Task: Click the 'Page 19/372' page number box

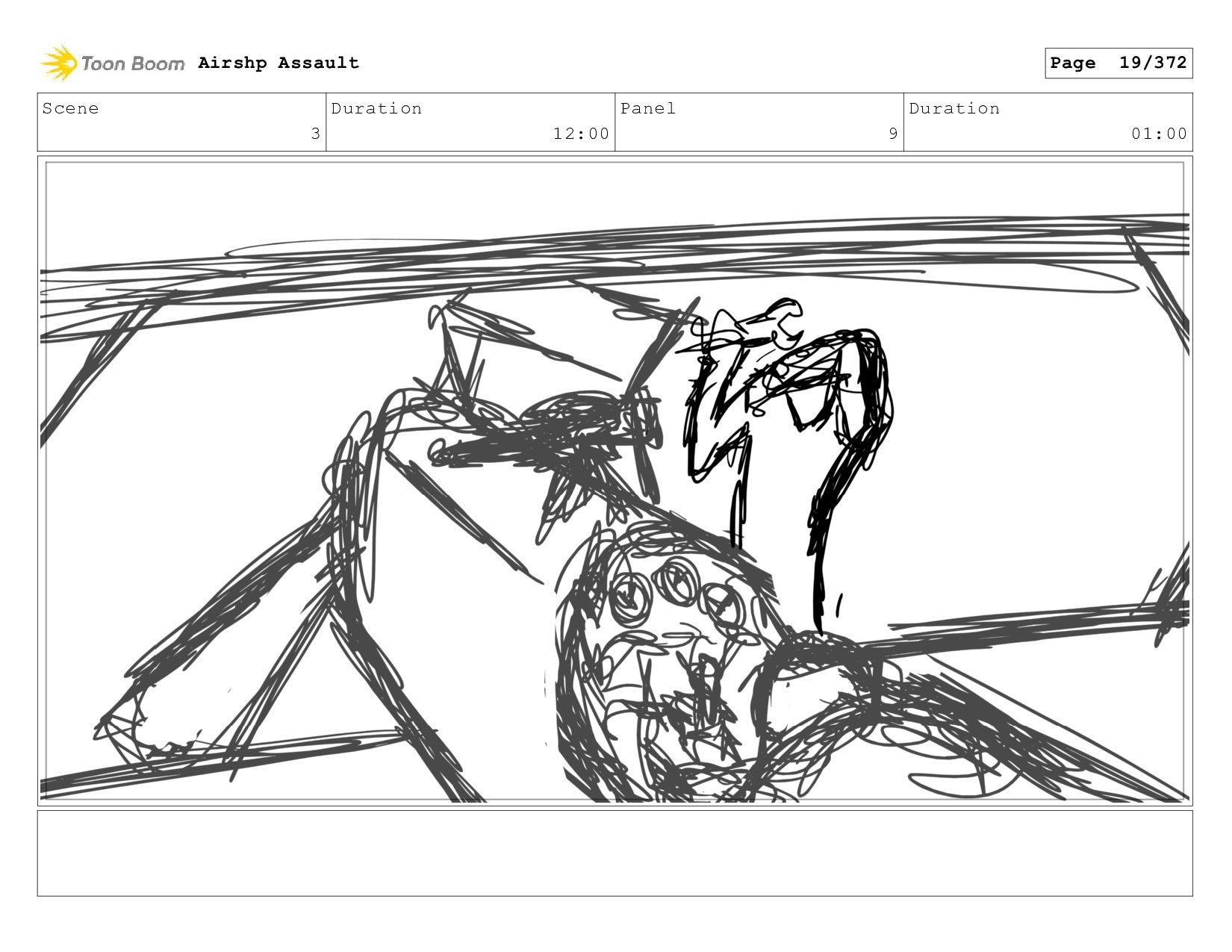Action: click(x=1119, y=63)
